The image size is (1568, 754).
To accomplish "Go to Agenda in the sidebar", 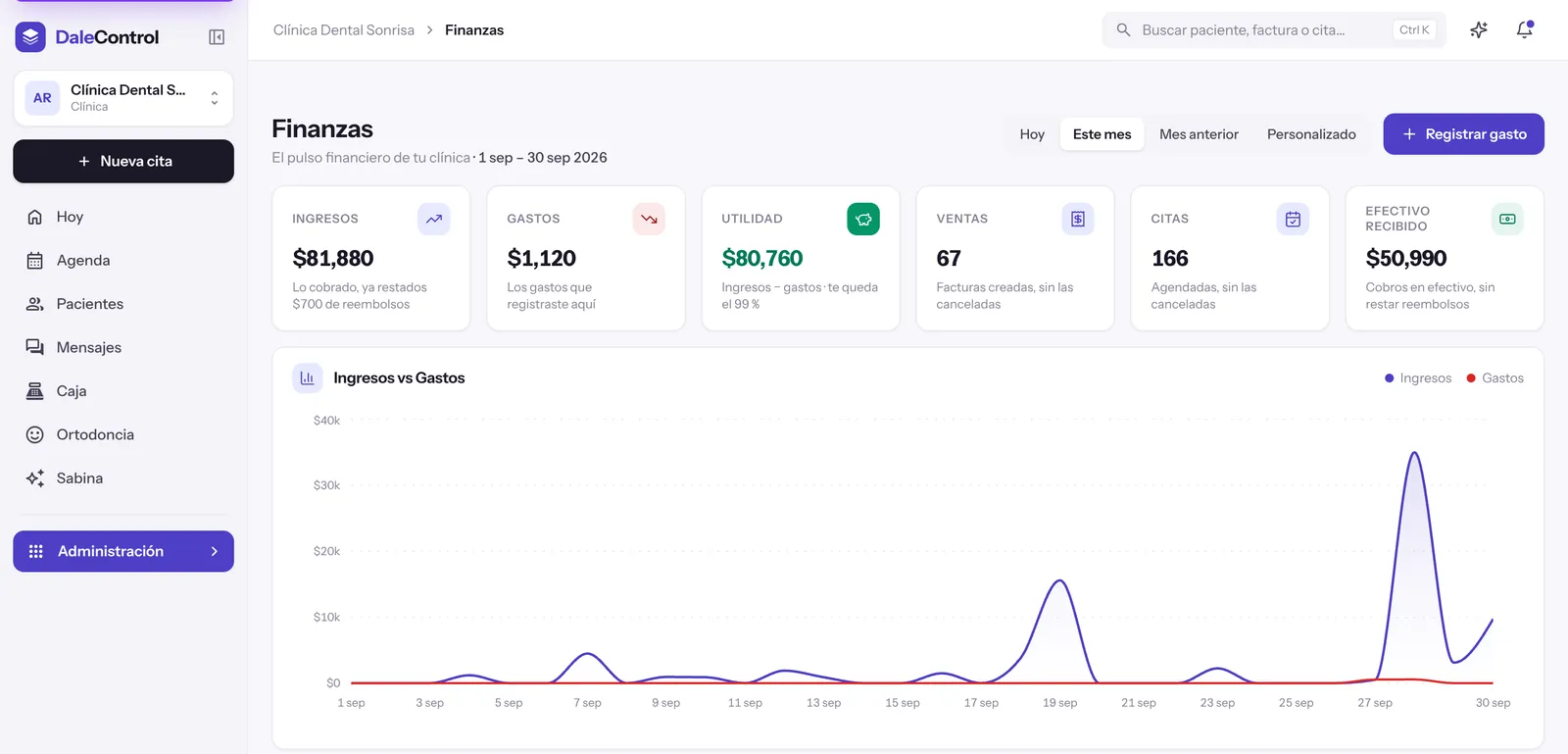I will [x=123, y=260].
